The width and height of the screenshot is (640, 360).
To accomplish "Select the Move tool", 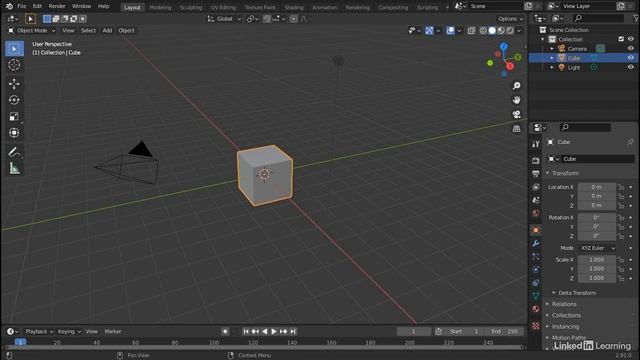I will tap(14, 84).
